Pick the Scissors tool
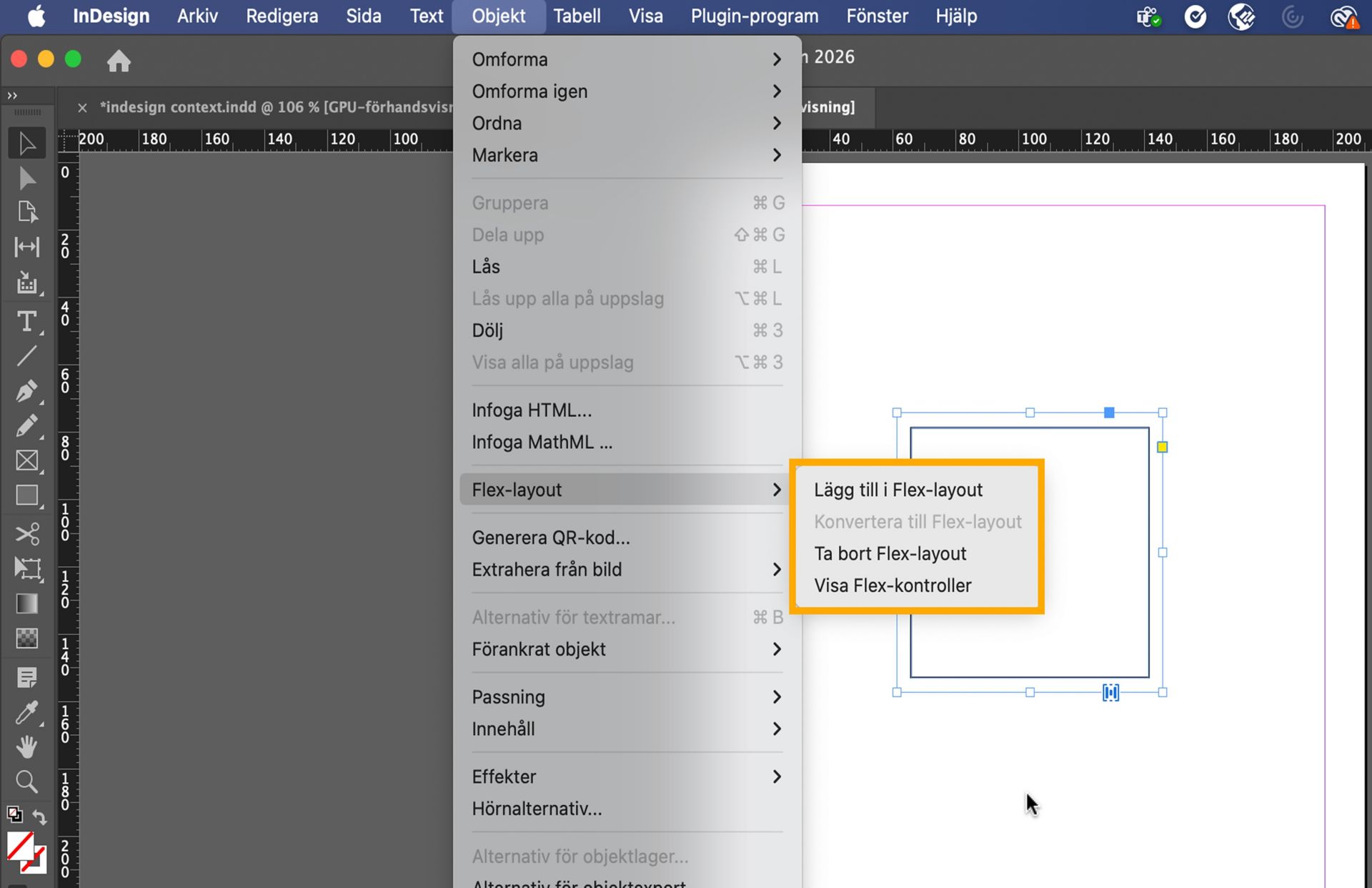This screenshot has height=888, width=1372. (x=26, y=533)
